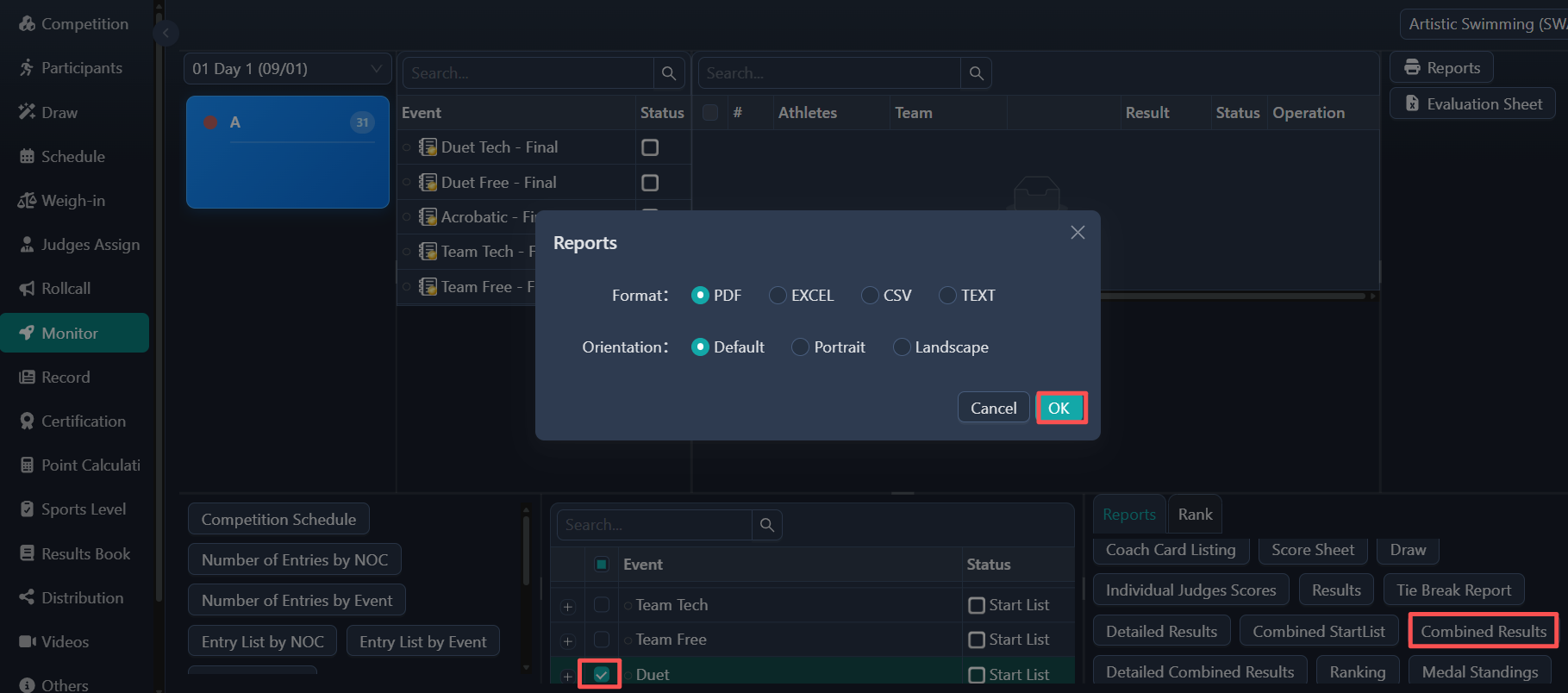Open the Day 1 date dropdown
Image resolution: width=1568 pixels, height=693 pixels.
point(288,69)
